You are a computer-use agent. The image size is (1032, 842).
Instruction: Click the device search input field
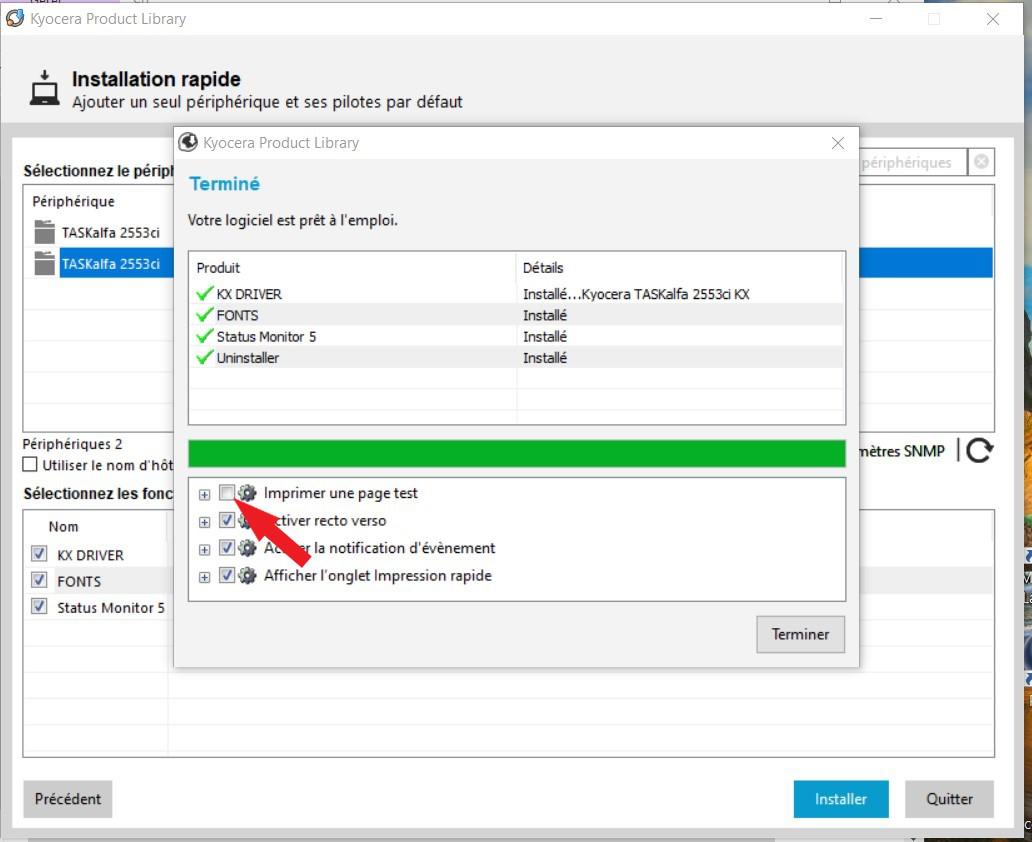pos(910,162)
